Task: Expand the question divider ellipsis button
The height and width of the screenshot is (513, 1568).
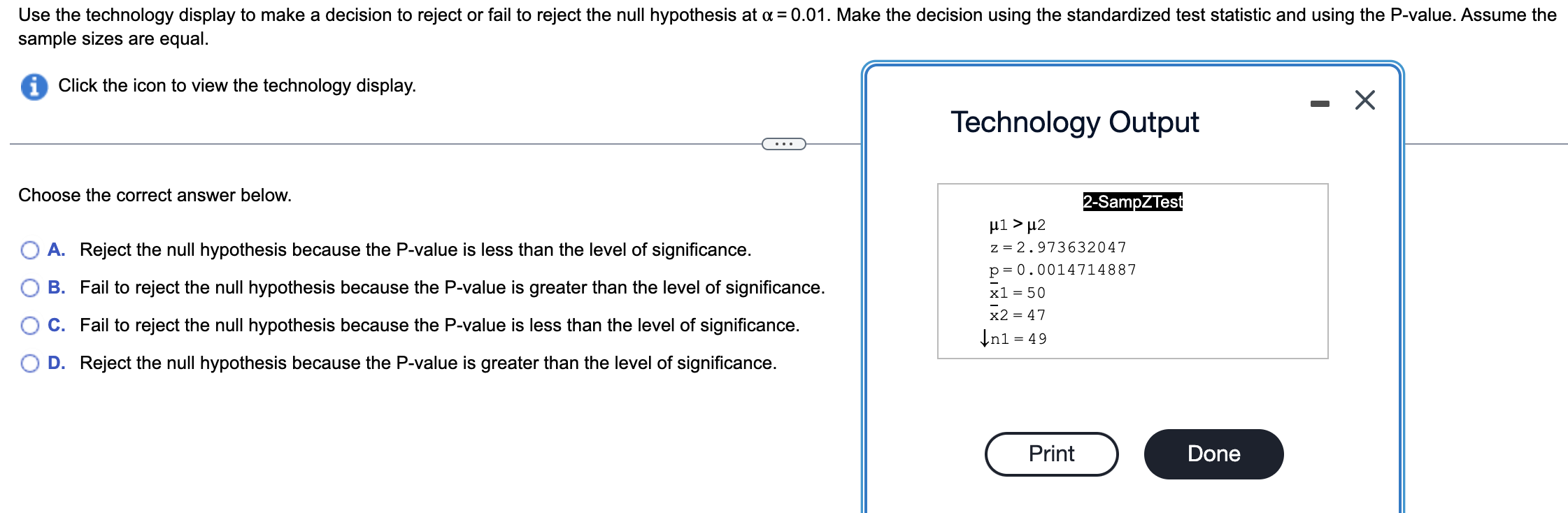Action: [x=783, y=143]
